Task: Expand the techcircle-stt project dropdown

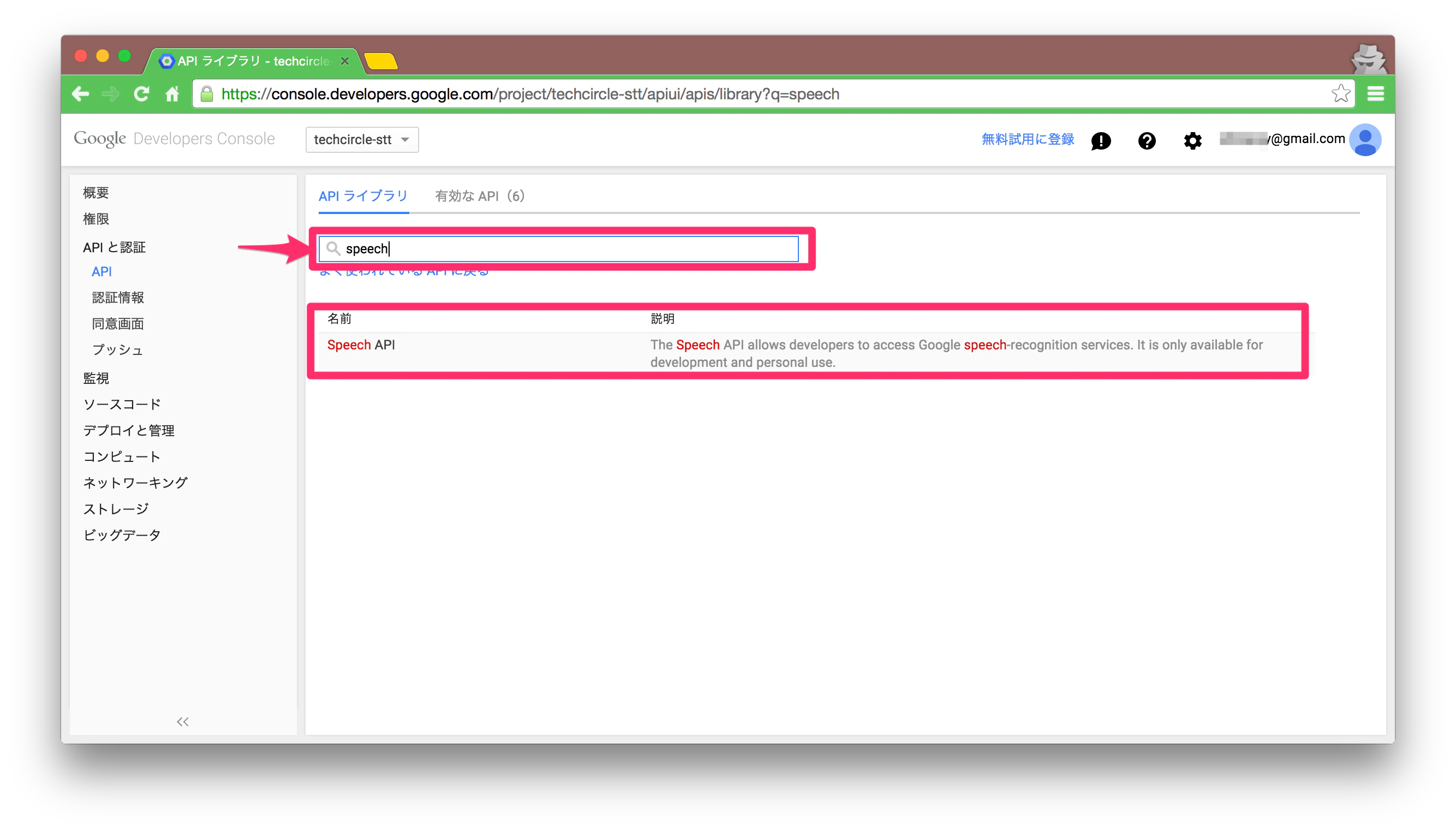Action: (x=362, y=140)
